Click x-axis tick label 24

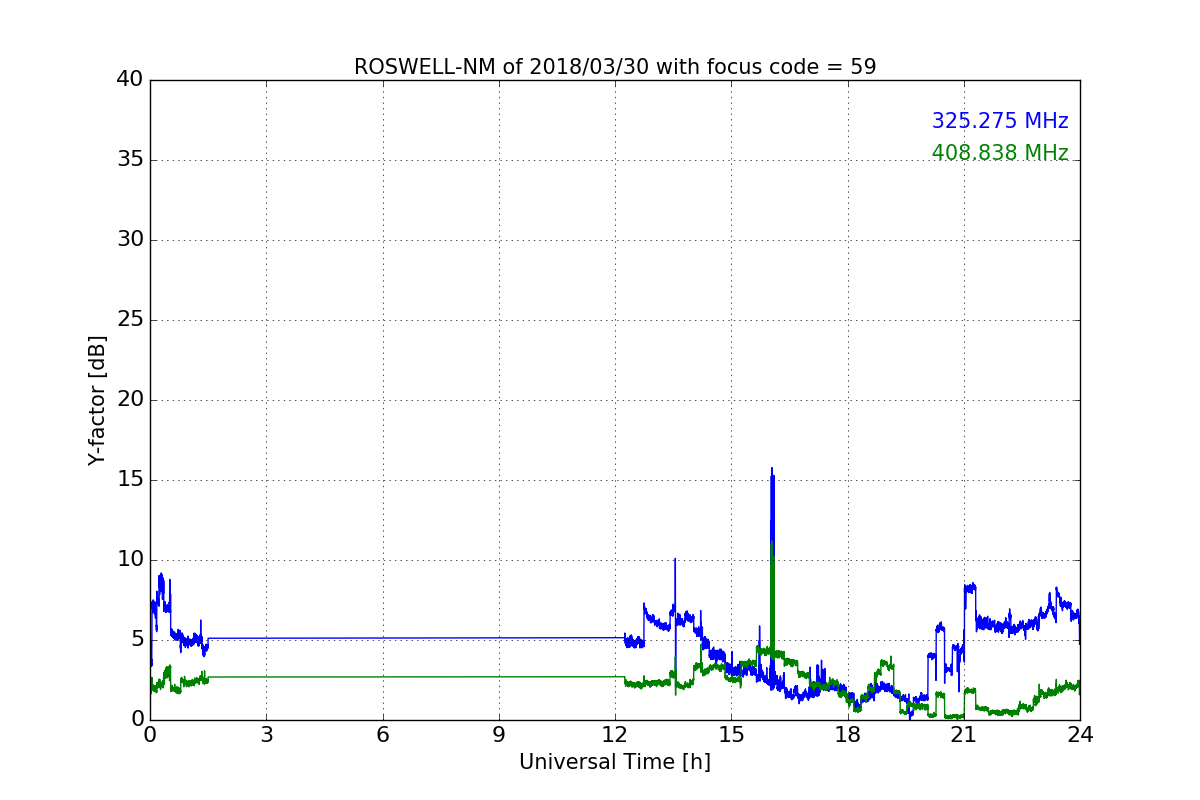tap(1080, 735)
